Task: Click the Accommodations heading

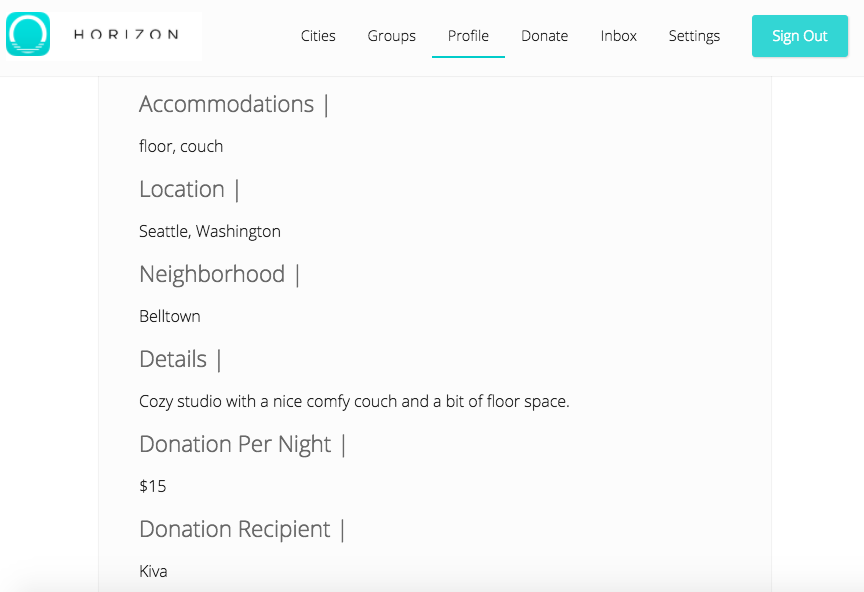Action: pos(226,104)
